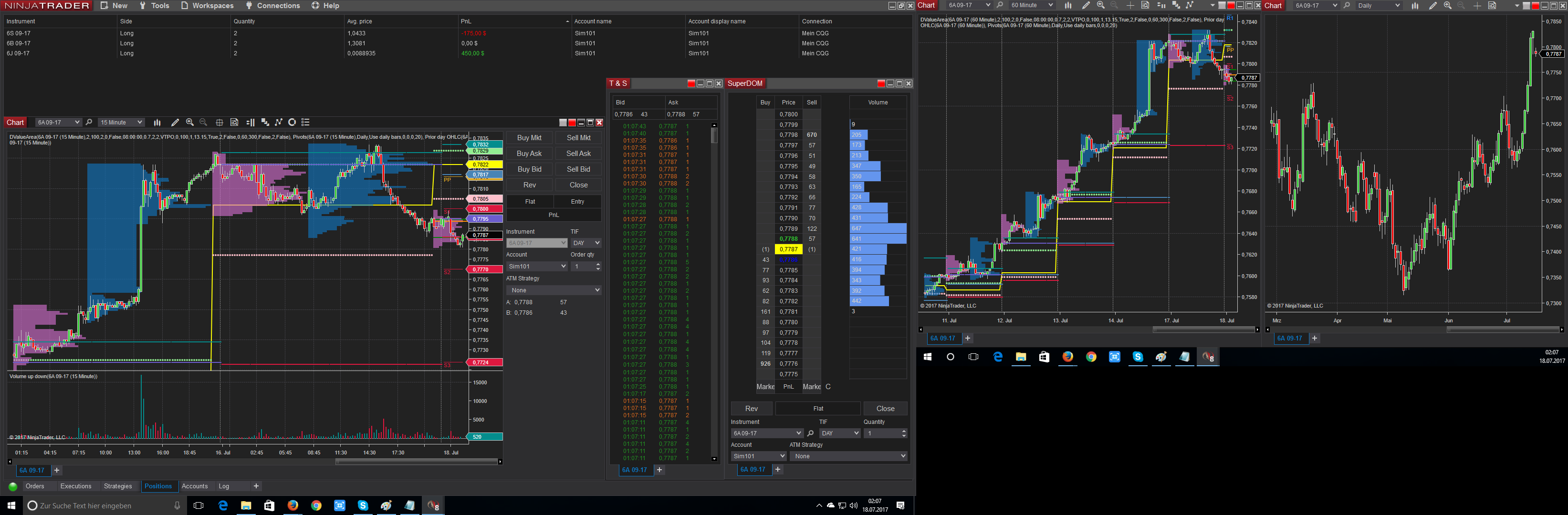Open bar type settings in Daily chart
Image resolution: width=1568 pixels, height=515 pixels.
[1415, 5]
